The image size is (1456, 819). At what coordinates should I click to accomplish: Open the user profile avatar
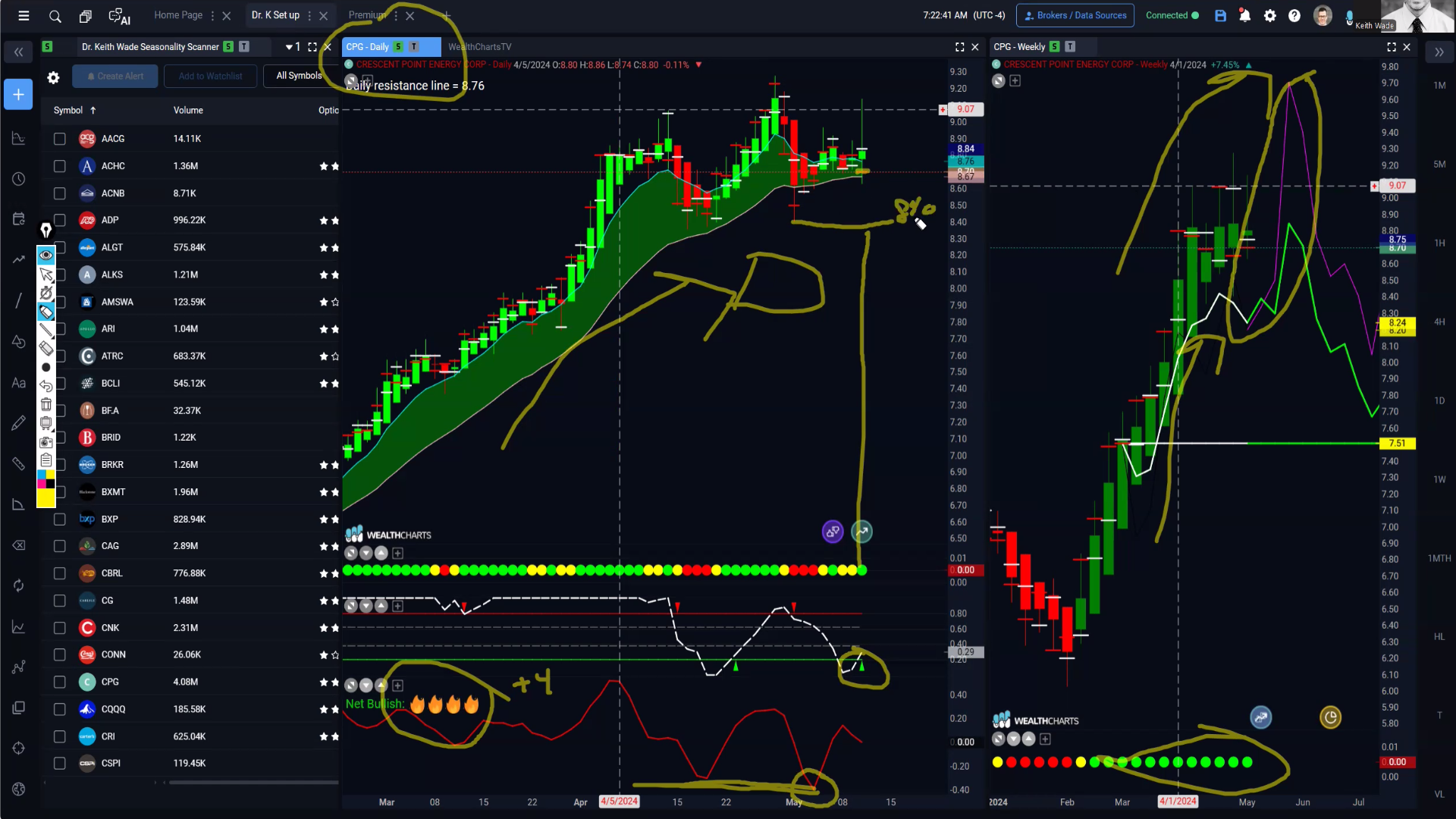pyautogui.click(x=1323, y=15)
